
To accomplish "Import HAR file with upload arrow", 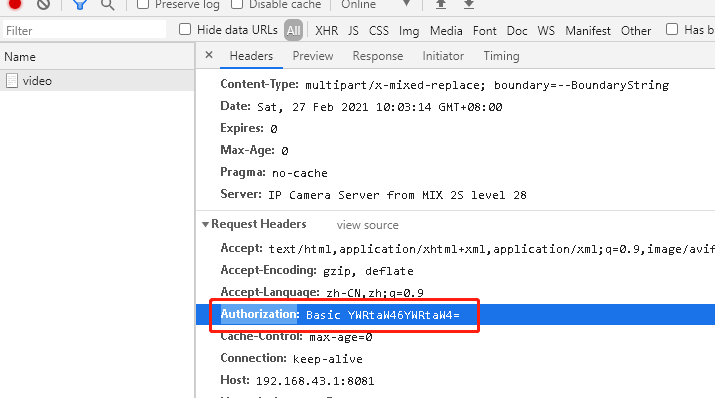I will click(x=440, y=5).
